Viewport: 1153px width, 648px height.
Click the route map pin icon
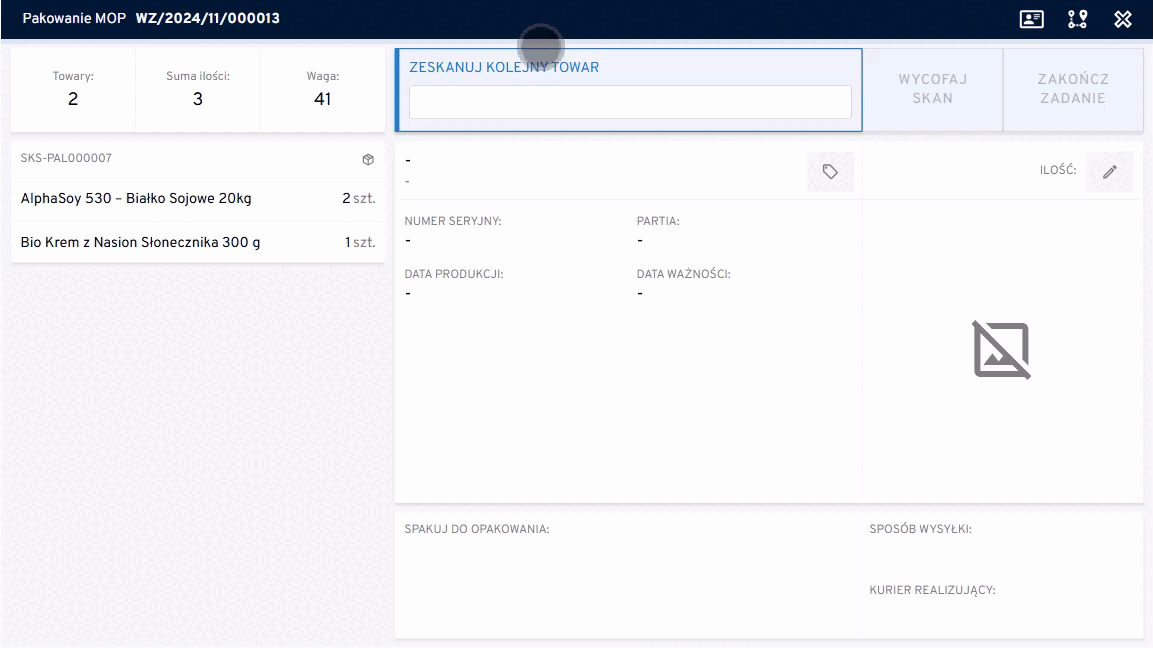pos(1077,19)
